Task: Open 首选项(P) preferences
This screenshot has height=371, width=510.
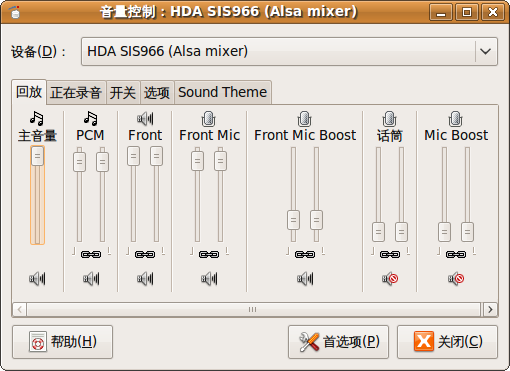Action: [338, 342]
